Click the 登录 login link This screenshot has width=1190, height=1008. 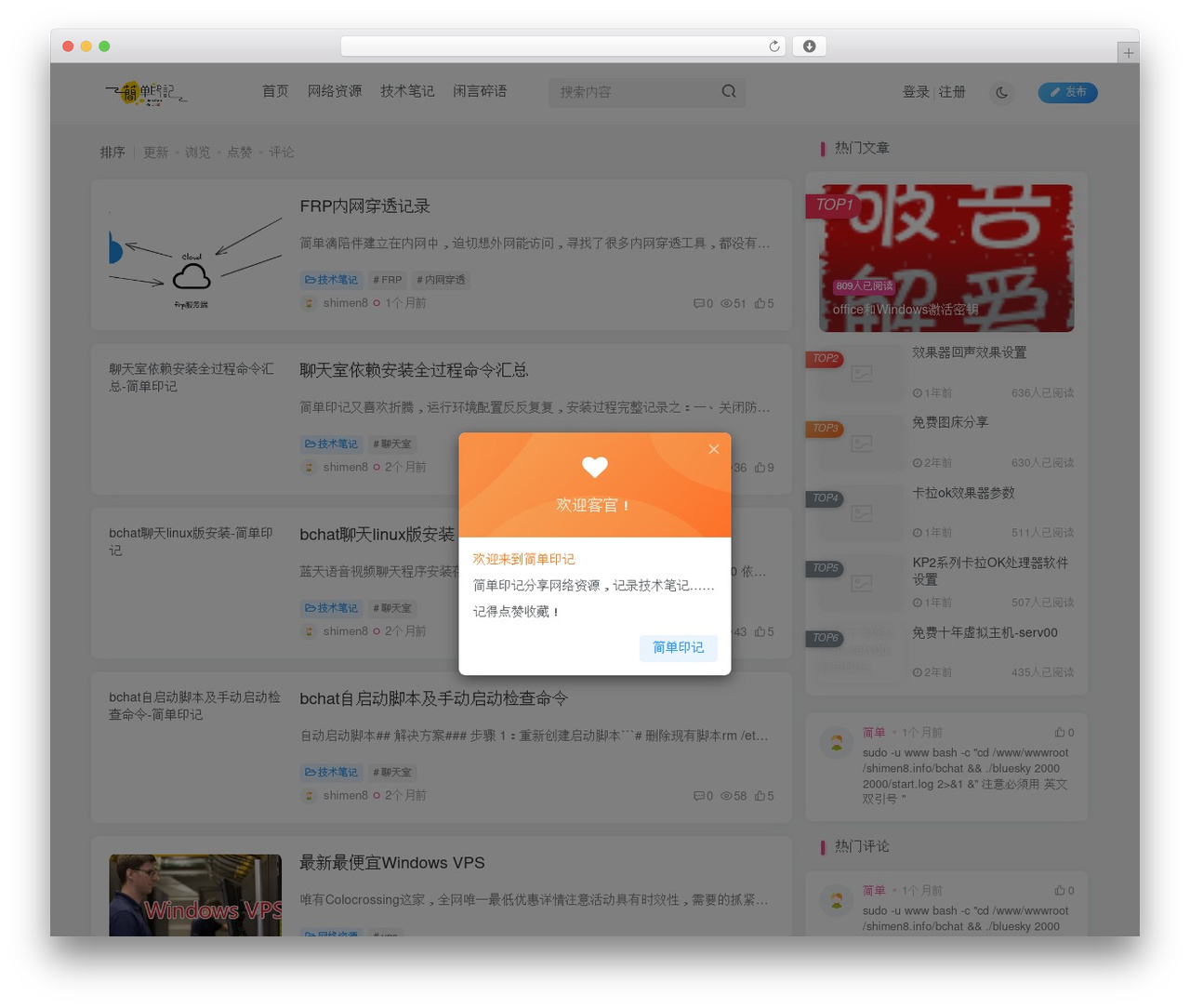click(x=916, y=92)
